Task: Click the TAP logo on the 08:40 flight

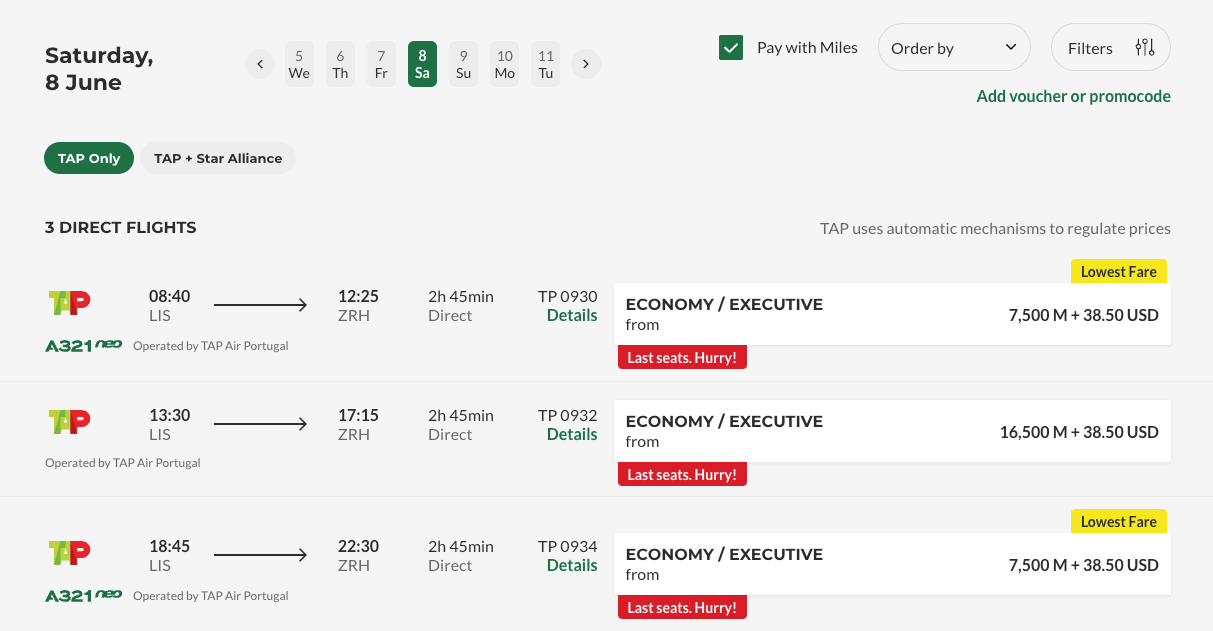Action: point(69,302)
